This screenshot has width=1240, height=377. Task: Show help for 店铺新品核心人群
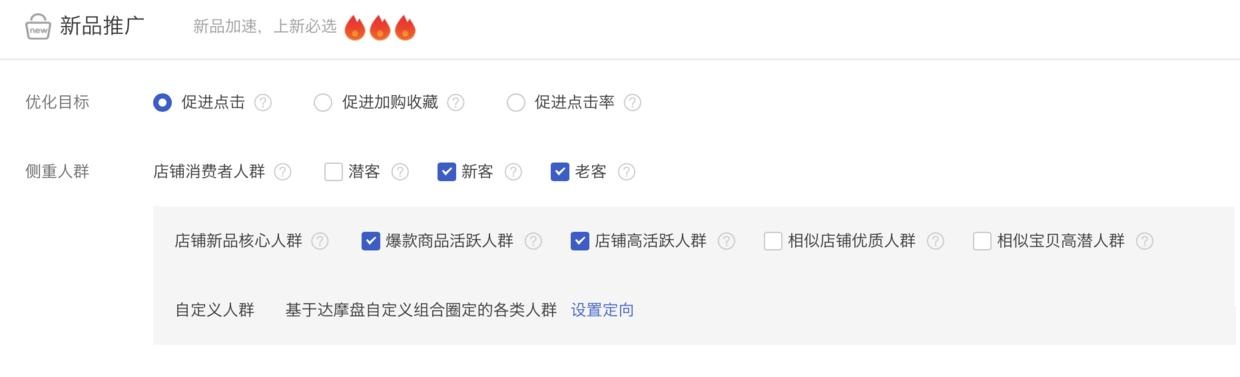tap(320, 241)
